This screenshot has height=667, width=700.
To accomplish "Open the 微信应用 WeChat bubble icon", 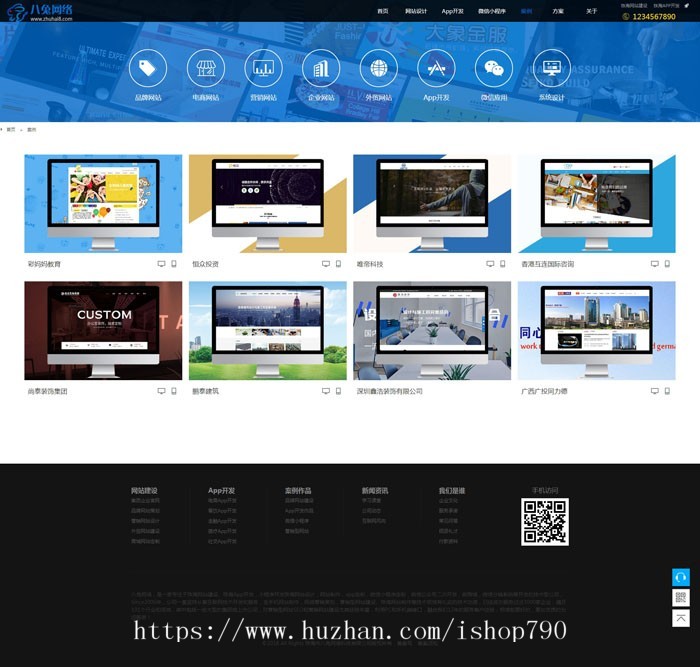I will (494, 68).
